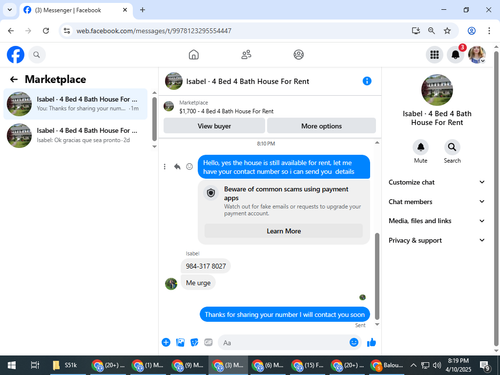Choose a GIF icon in composer

tap(208, 342)
